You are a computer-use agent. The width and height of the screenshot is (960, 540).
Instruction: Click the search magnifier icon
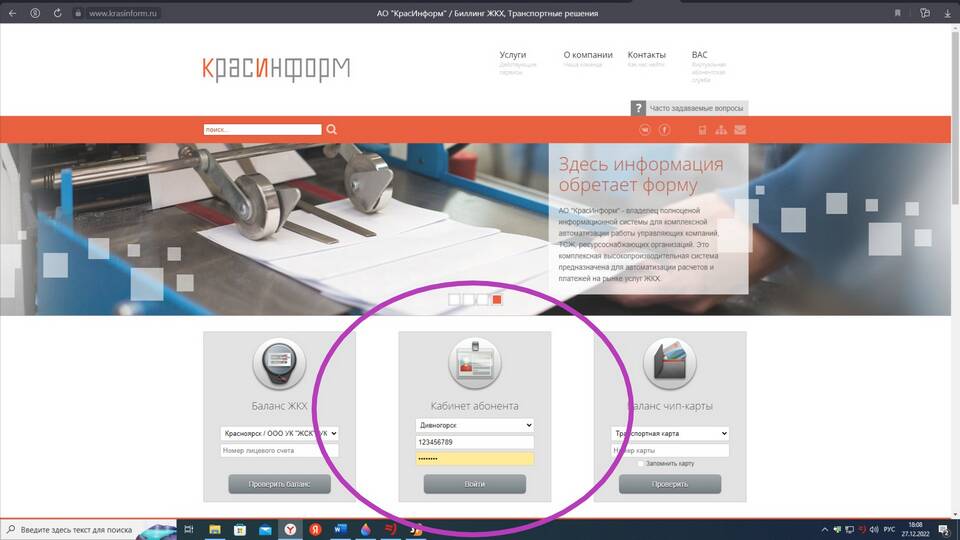(332, 129)
